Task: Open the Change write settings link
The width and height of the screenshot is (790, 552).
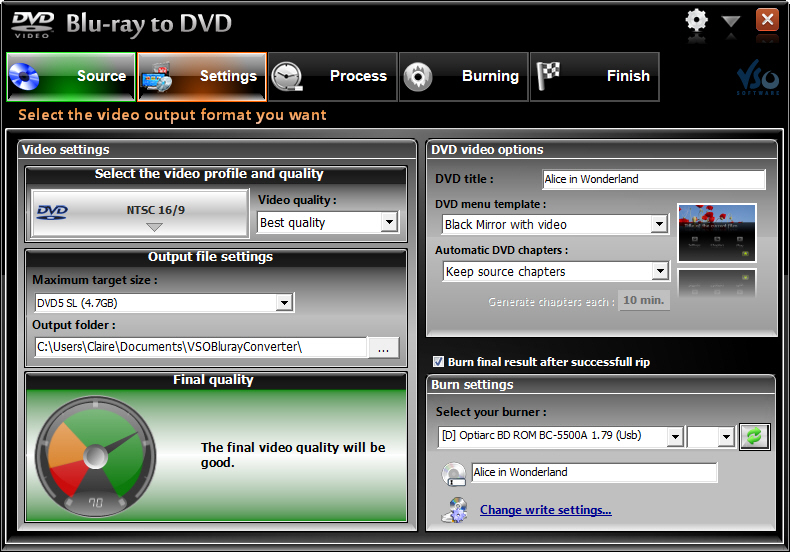Action: click(545, 510)
